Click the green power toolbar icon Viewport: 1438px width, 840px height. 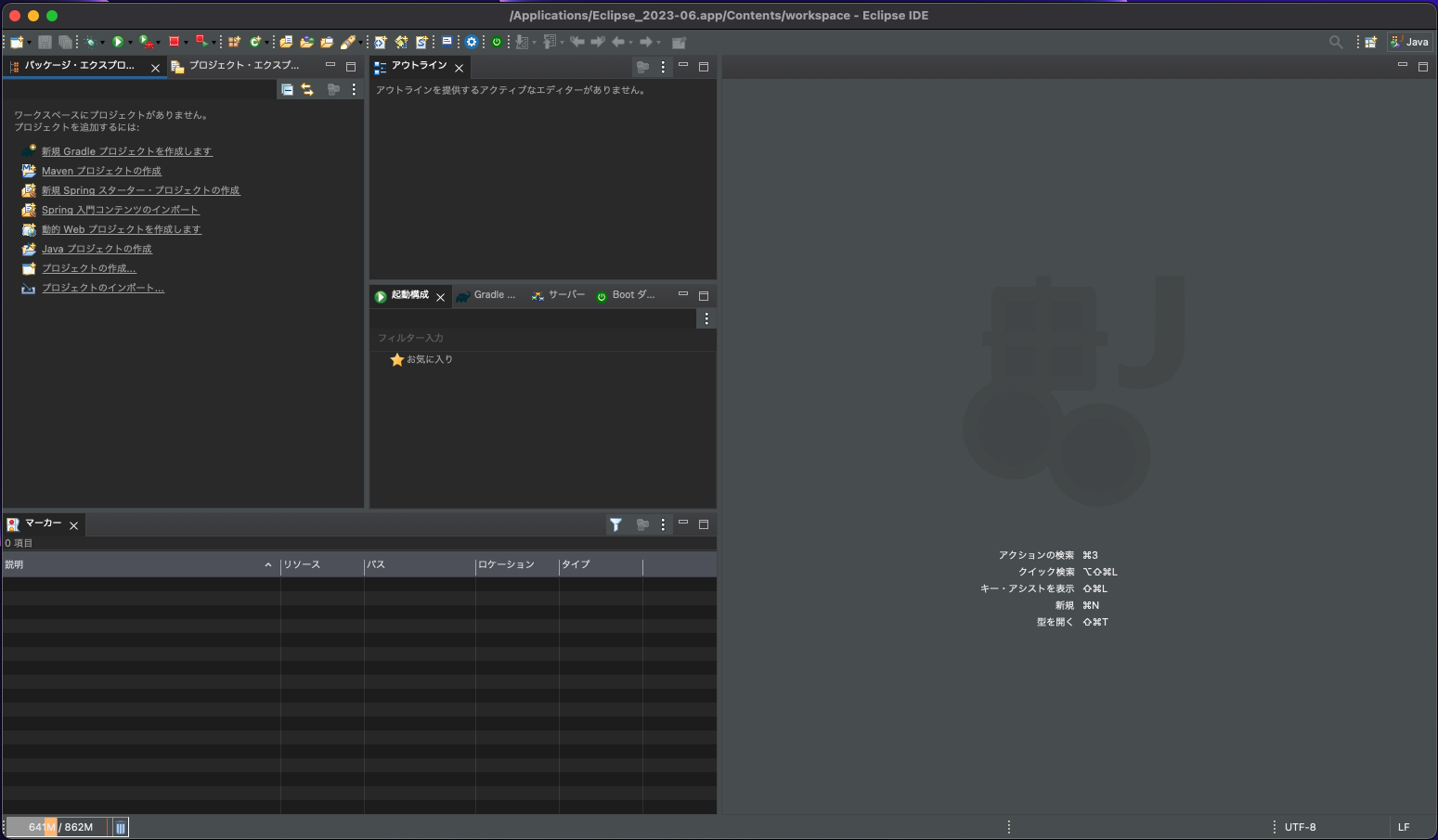pos(497,42)
